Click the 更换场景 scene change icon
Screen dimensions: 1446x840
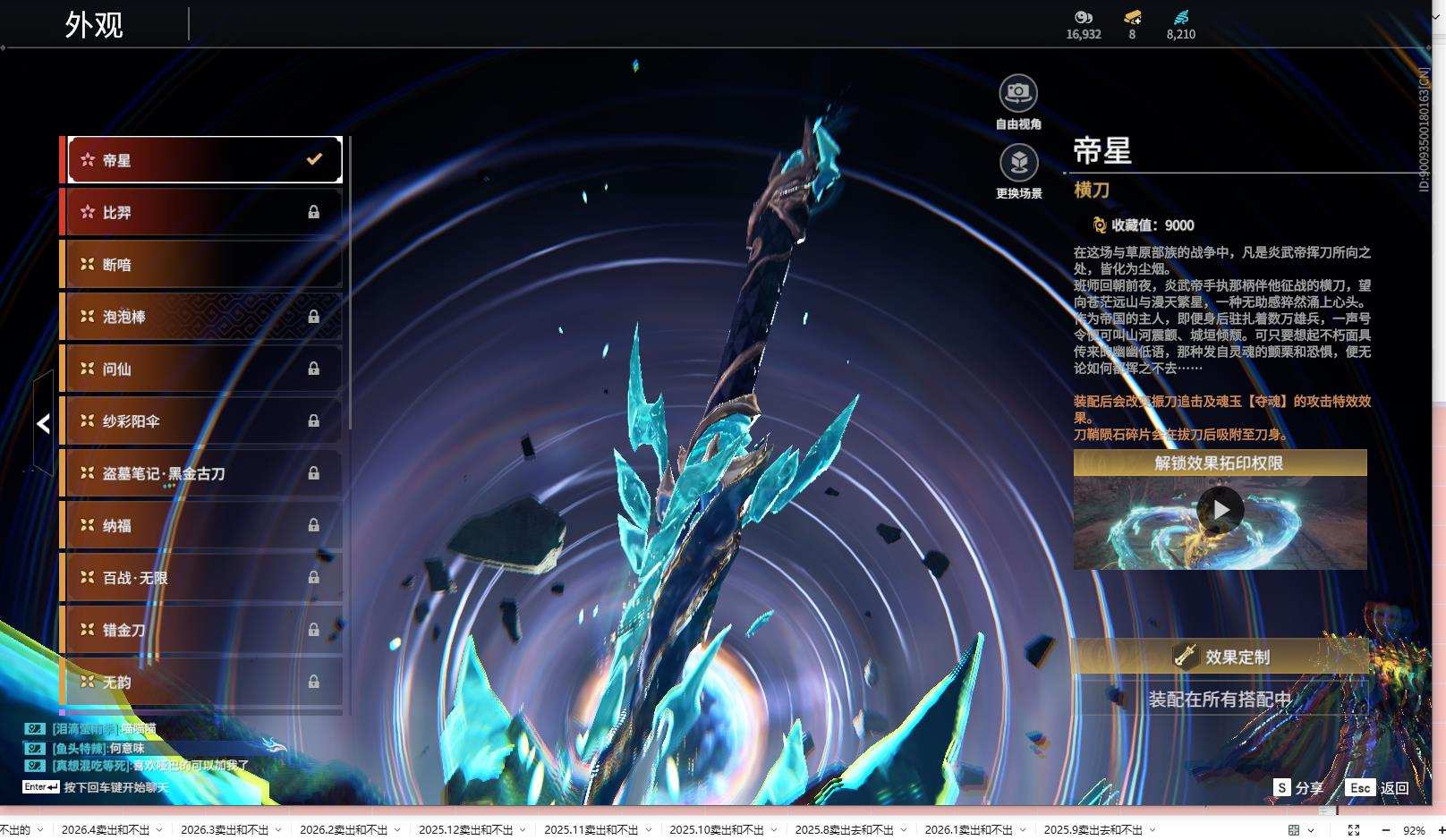[1018, 162]
